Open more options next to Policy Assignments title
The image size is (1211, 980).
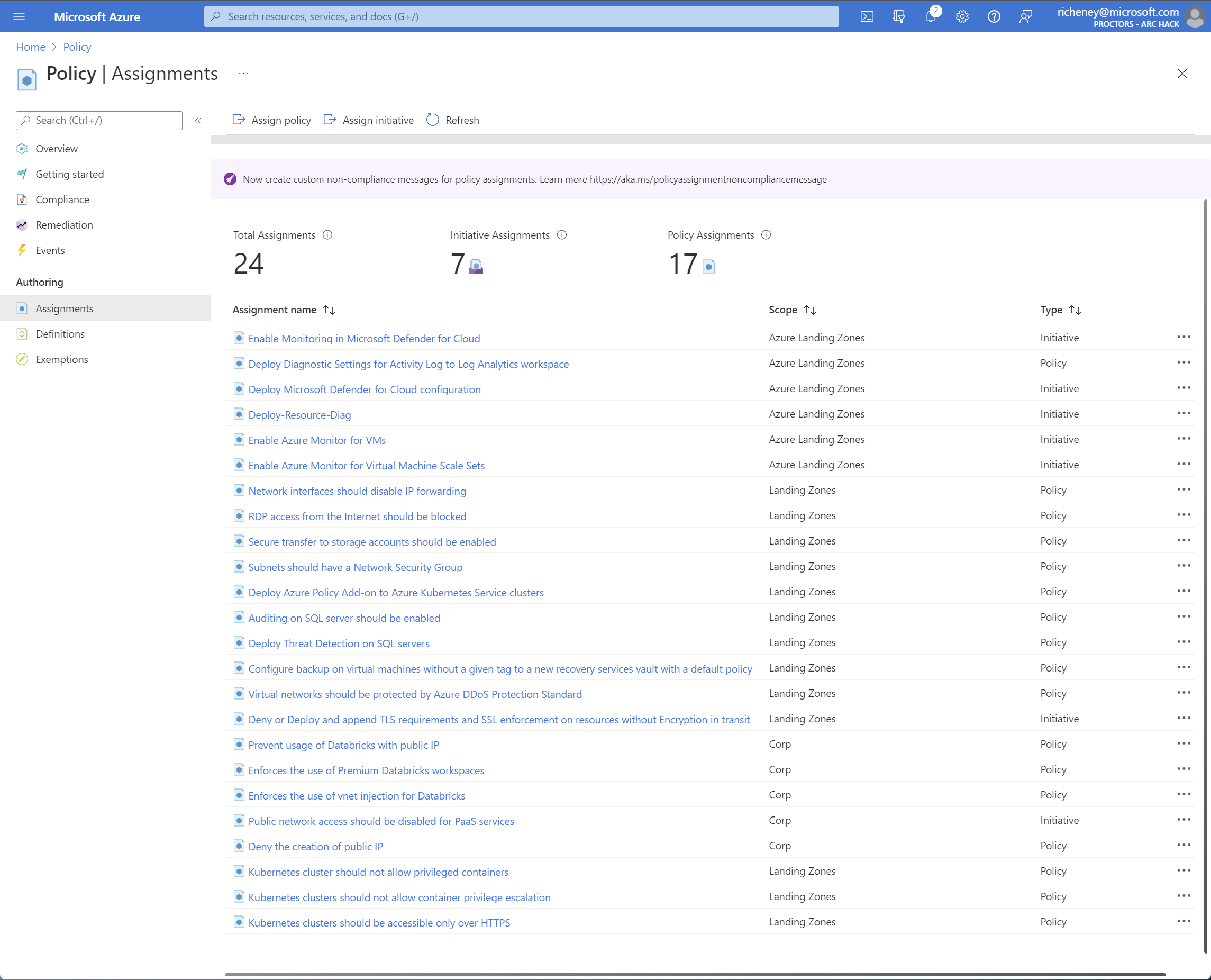tap(243, 74)
